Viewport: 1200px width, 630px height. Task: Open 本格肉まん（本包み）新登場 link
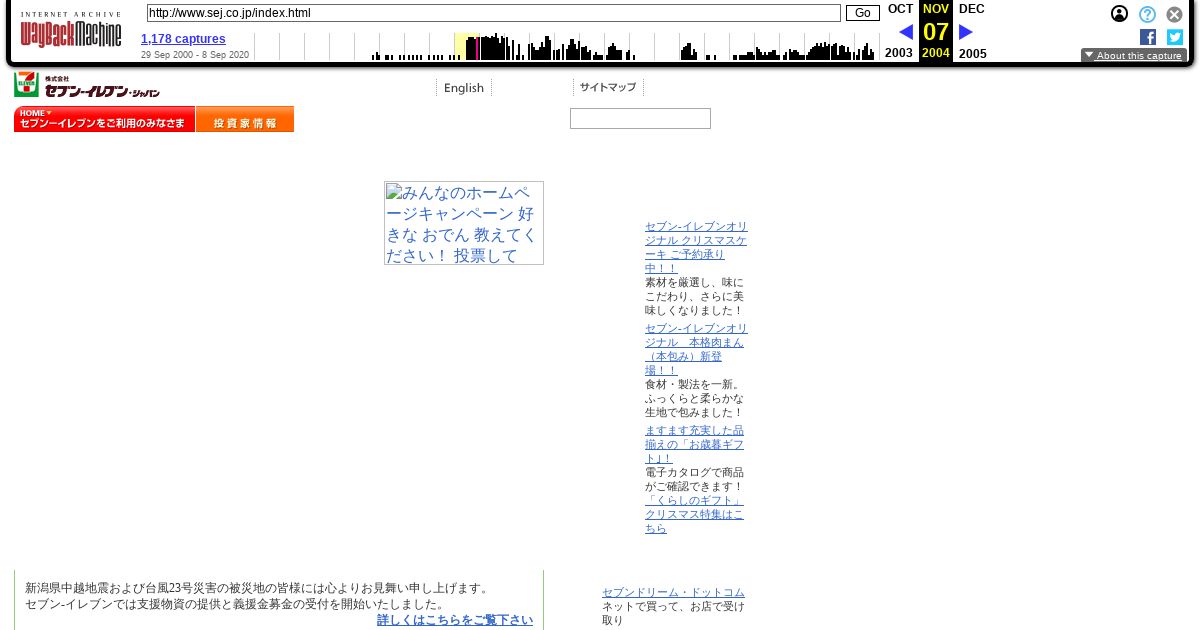(x=696, y=349)
